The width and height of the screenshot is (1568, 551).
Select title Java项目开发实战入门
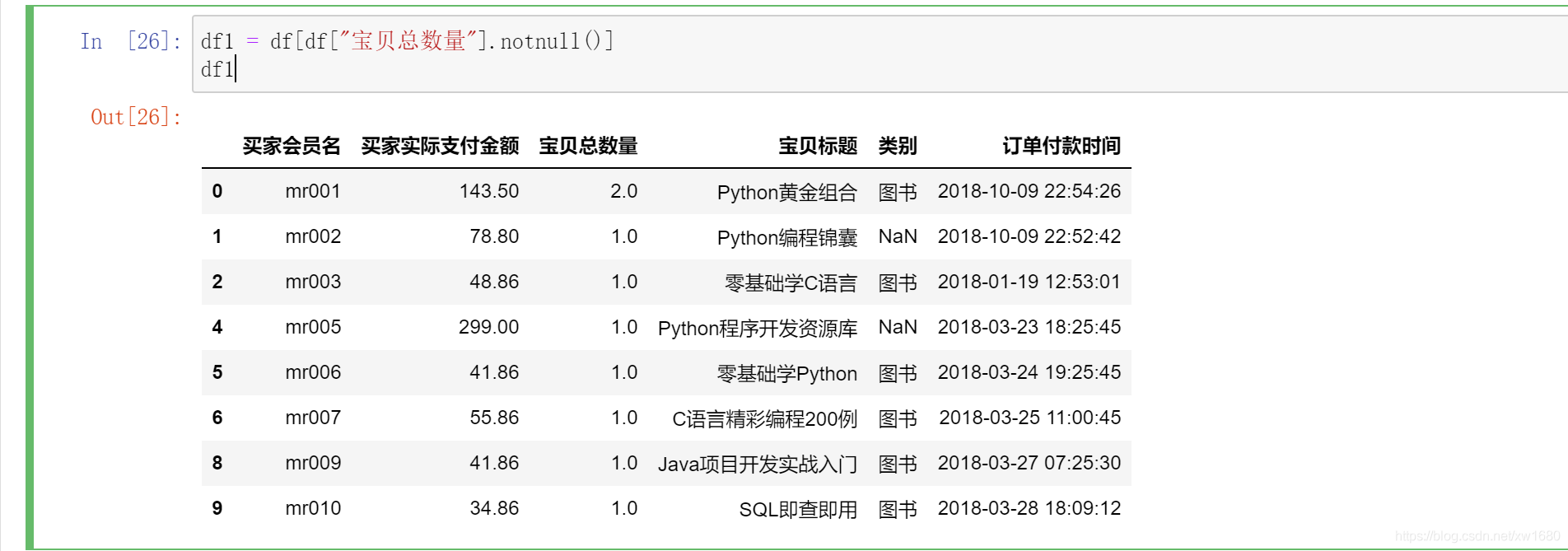pyautogui.click(x=758, y=464)
